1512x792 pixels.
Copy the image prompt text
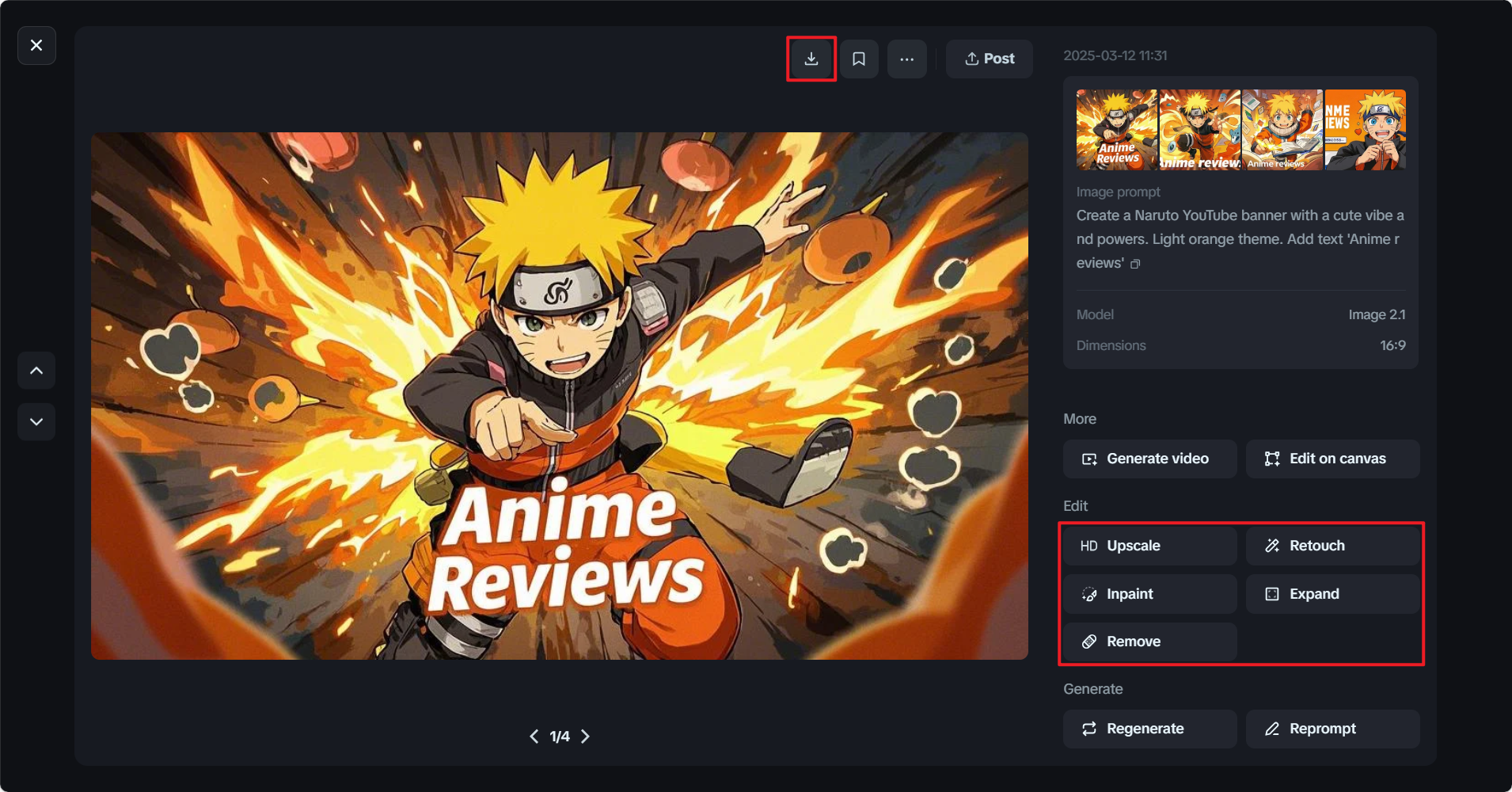(1135, 264)
